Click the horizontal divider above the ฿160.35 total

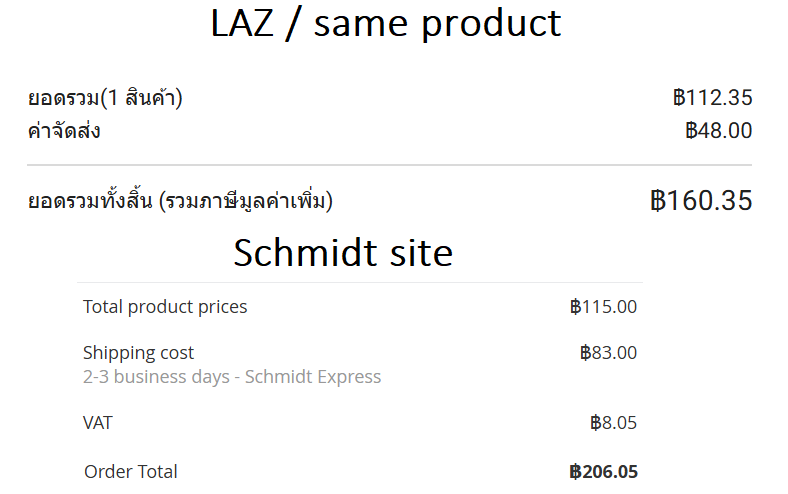pyautogui.click(x=389, y=165)
